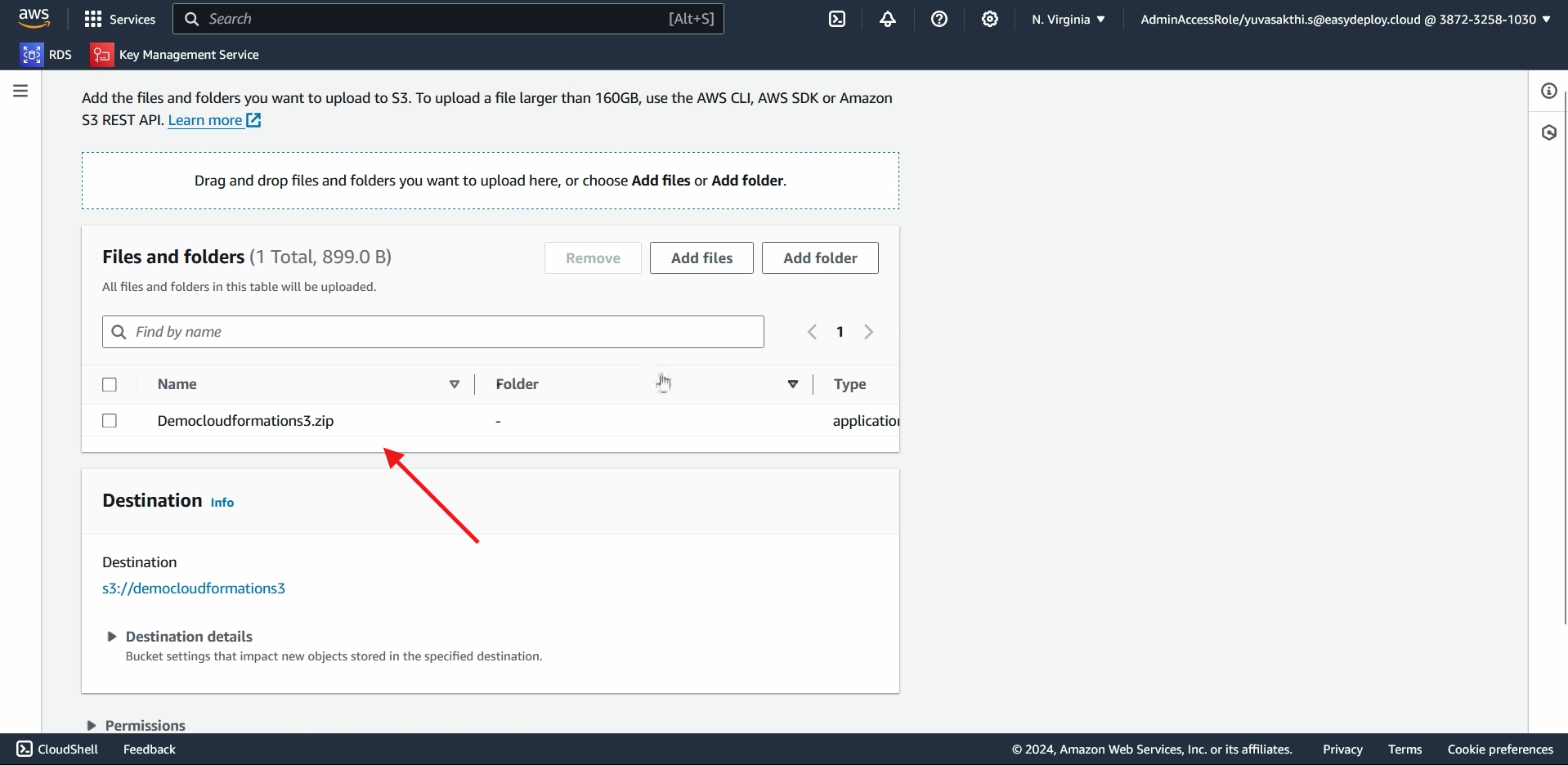Go to previous page of files
The width and height of the screenshot is (1568, 765).
(x=812, y=332)
